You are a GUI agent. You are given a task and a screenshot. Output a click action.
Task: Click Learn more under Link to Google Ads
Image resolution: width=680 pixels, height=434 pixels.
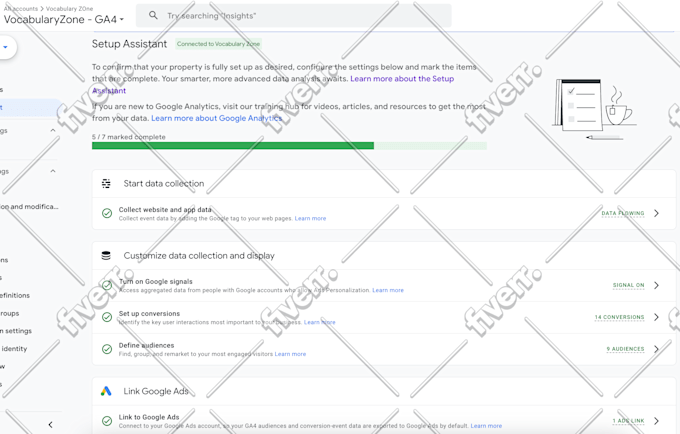click(486, 426)
